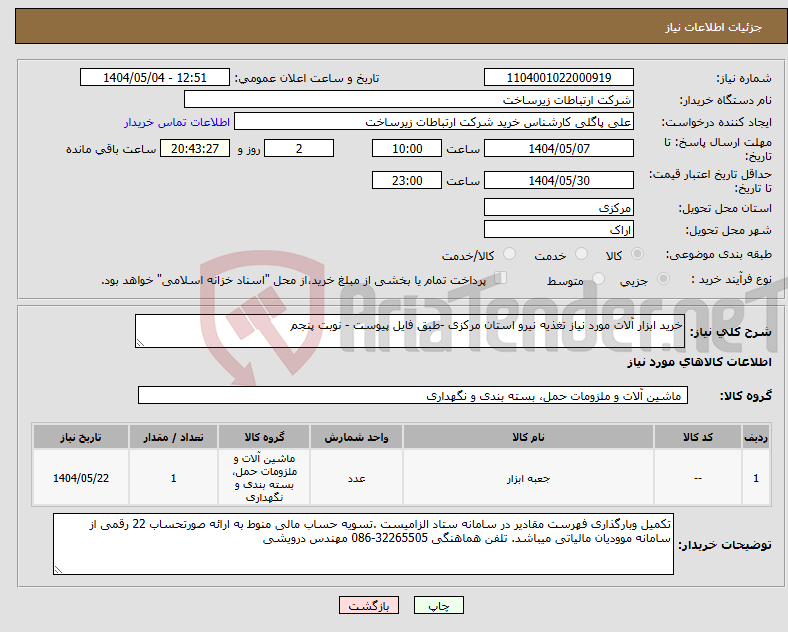Click the بازگشت back button

pos(369,605)
